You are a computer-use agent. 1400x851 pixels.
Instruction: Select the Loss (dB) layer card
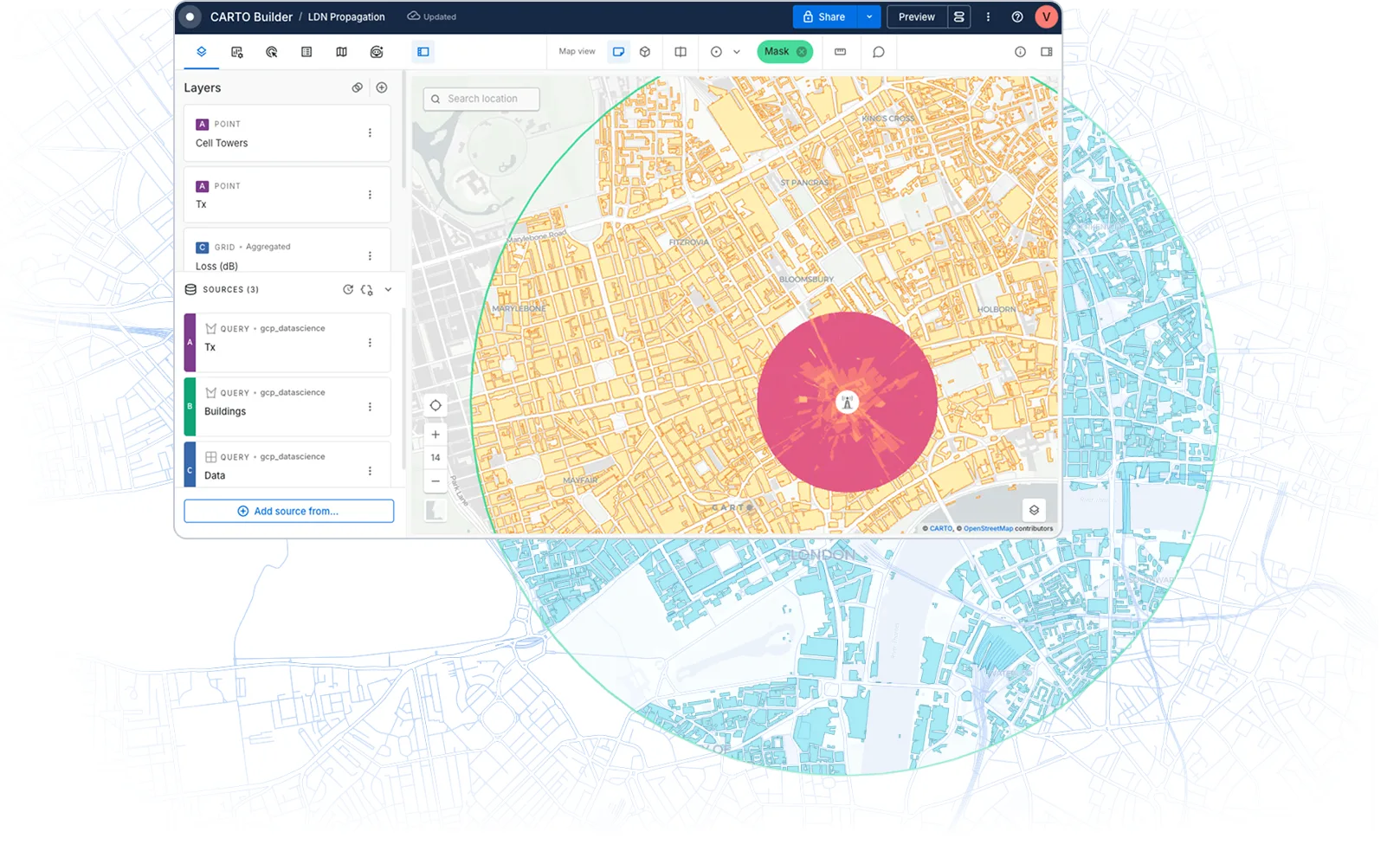287,251
